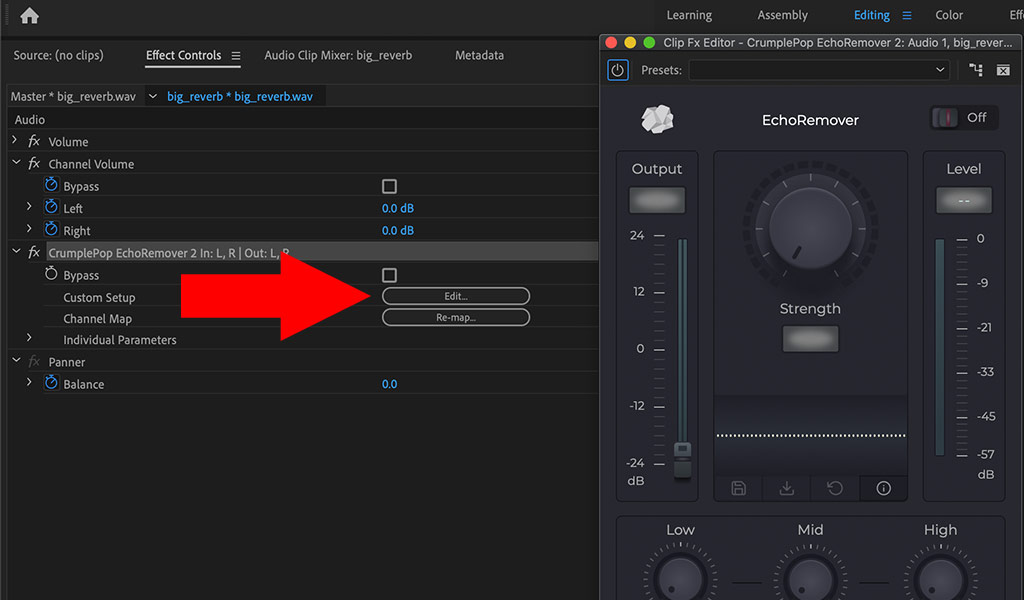Switch to Source (no clips) tab
The height and width of the screenshot is (600, 1024).
[x=58, y=55]
